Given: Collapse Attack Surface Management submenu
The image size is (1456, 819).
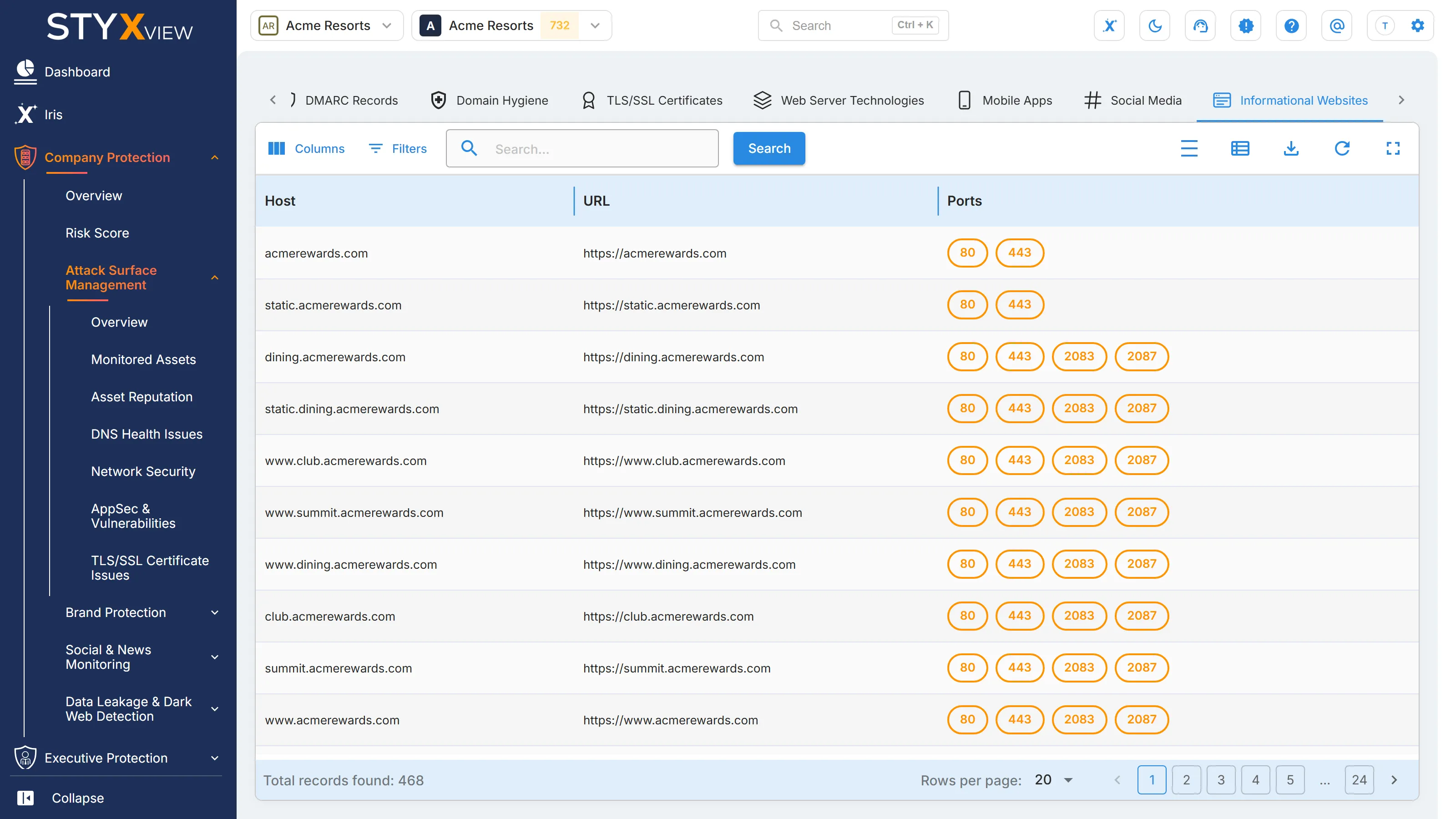Looking at the screenshot, I should tap(214, 278).
